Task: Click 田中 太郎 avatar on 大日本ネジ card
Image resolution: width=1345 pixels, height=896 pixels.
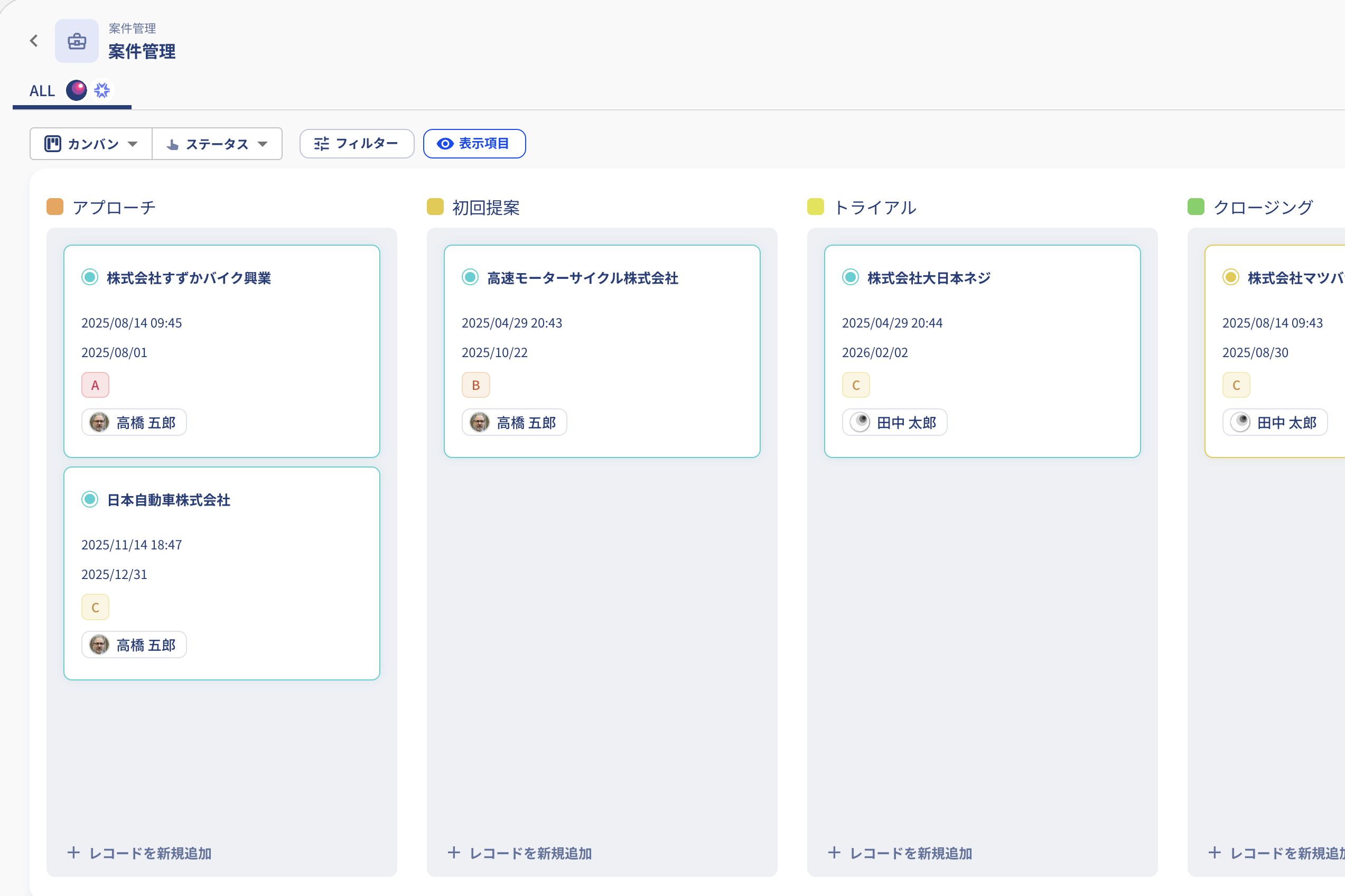Action: click(x=860, y=422)
